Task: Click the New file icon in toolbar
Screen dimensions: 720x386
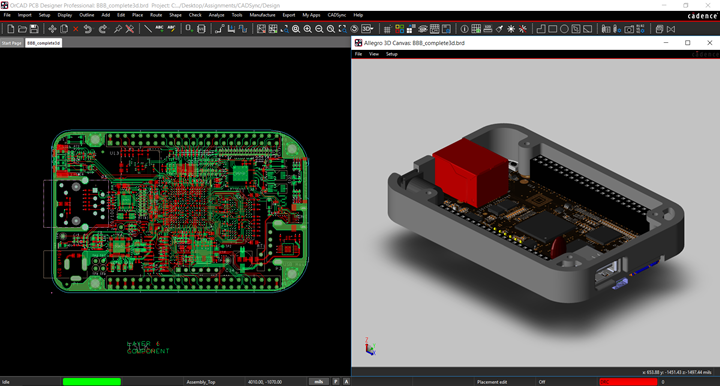Action: tap(11, 29)
